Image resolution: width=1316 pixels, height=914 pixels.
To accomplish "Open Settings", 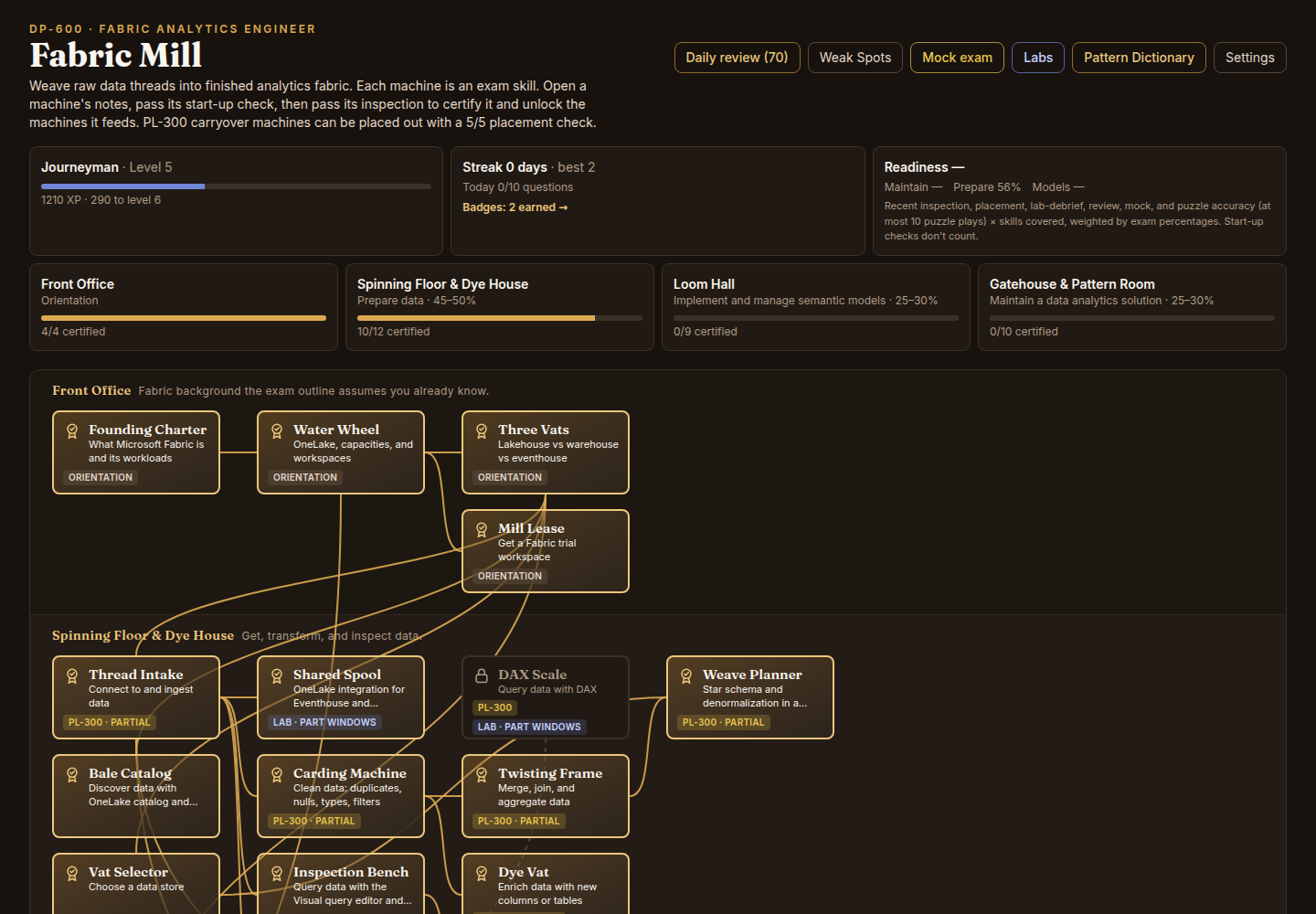I will point(1249,58).
